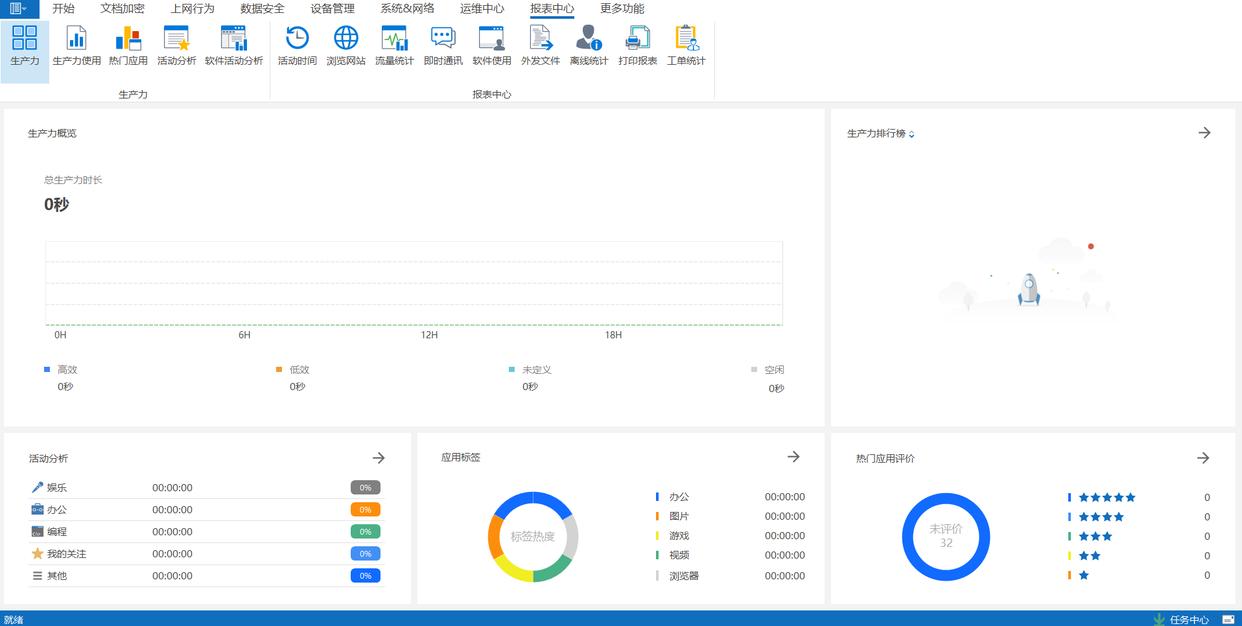Expand the 生产力排行榜 sort dropdown

[x=911, y=134]
